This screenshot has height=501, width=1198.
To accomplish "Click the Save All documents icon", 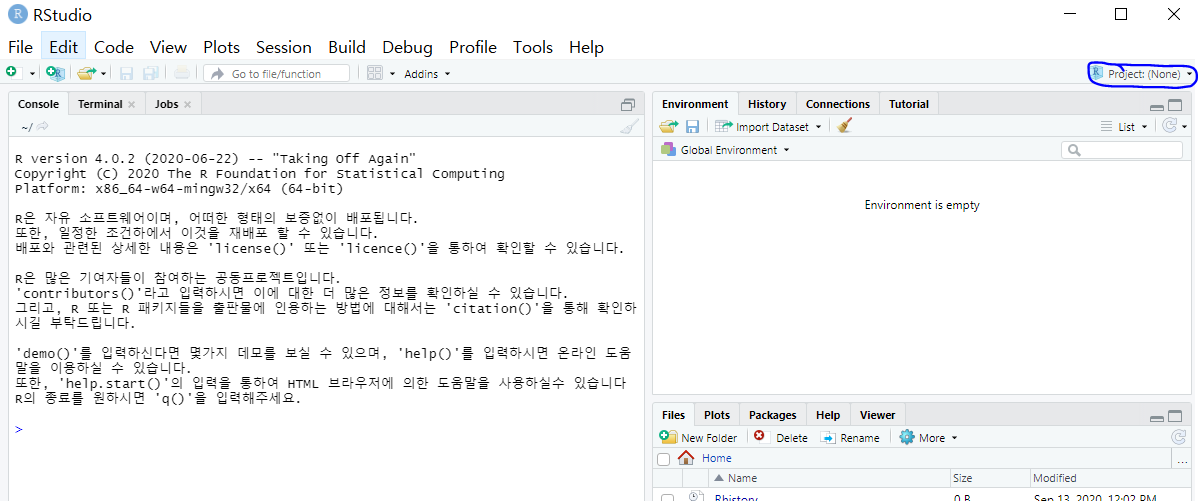I will pyautogui.click(x=151, y=73).
